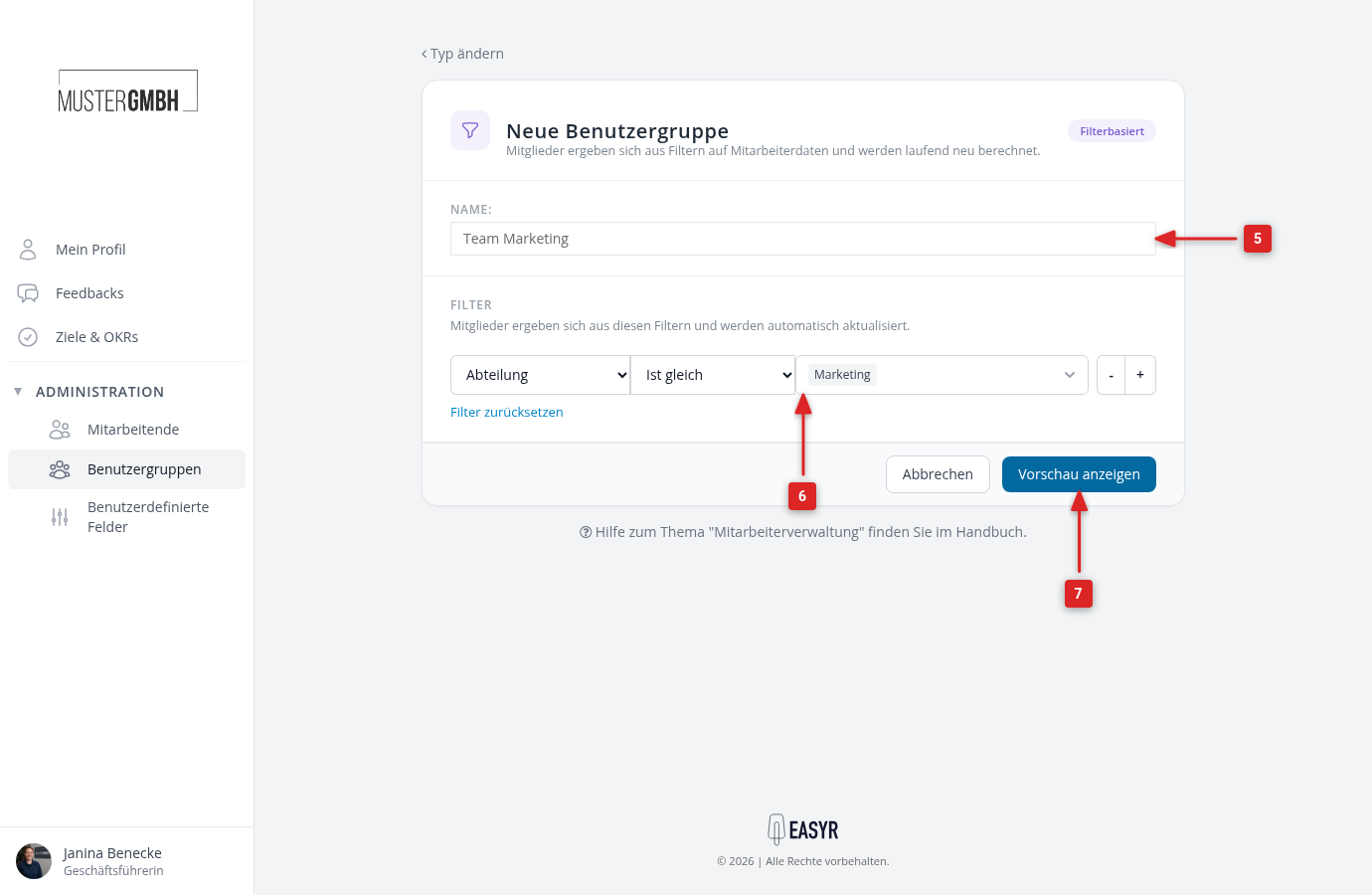Click the Abbrechen button
1372x895 pixels.
pyautogui.click(x=938, y=474)
